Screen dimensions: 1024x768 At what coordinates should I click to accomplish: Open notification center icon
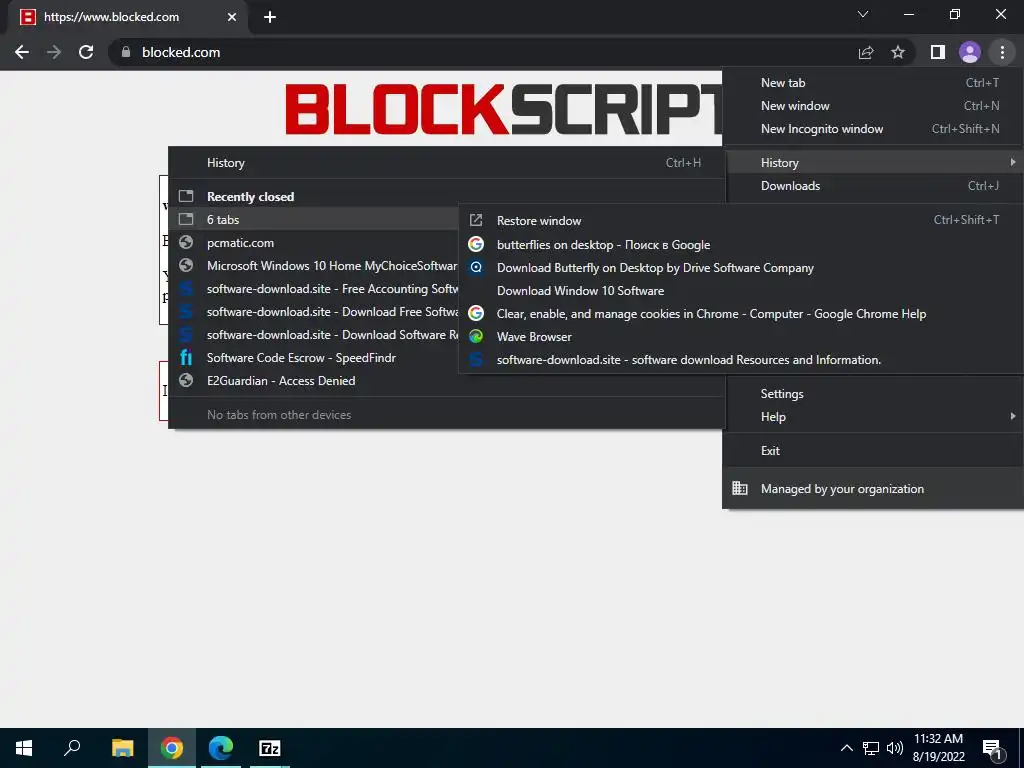coord(993,749)
